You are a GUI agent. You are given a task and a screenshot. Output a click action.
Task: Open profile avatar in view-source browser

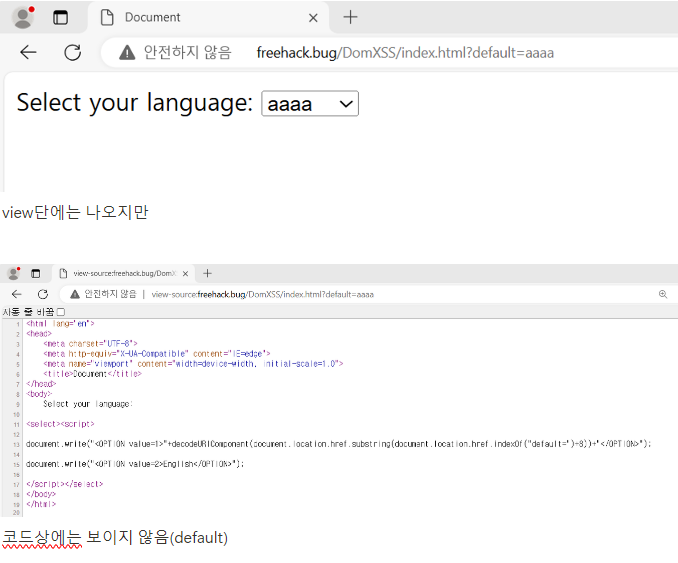[14, 273]
